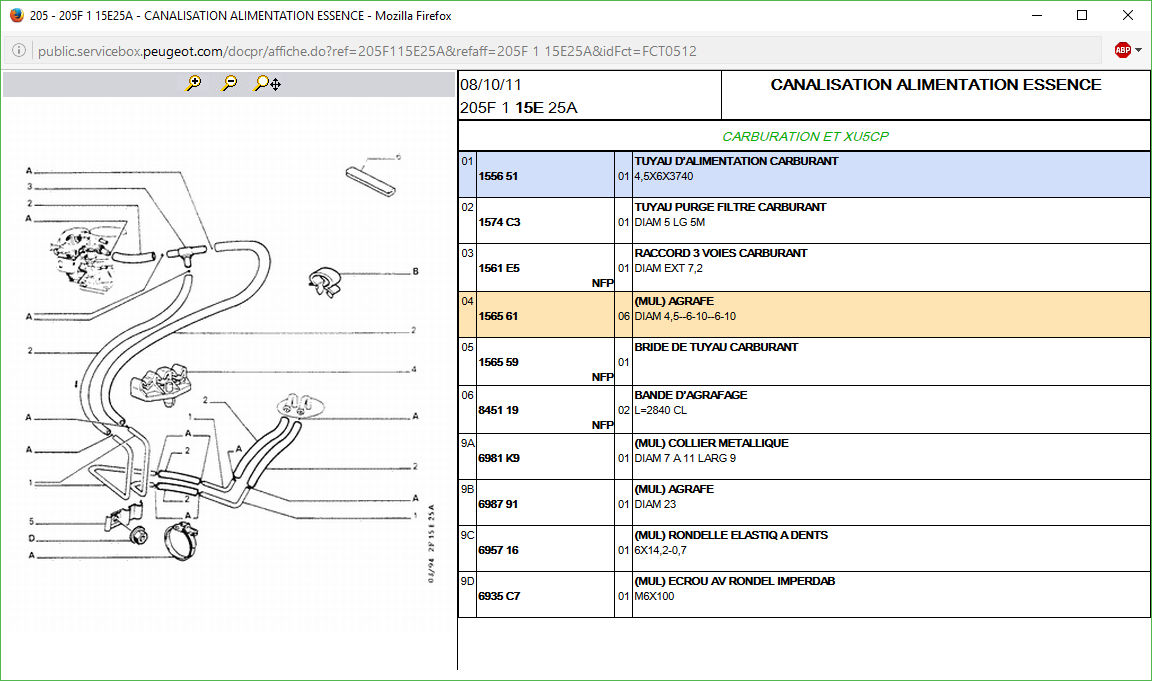The height and width of the screenshot is (681, 1152).
Task: Maximize the Firefox popup window
Action: (1081, 15)
